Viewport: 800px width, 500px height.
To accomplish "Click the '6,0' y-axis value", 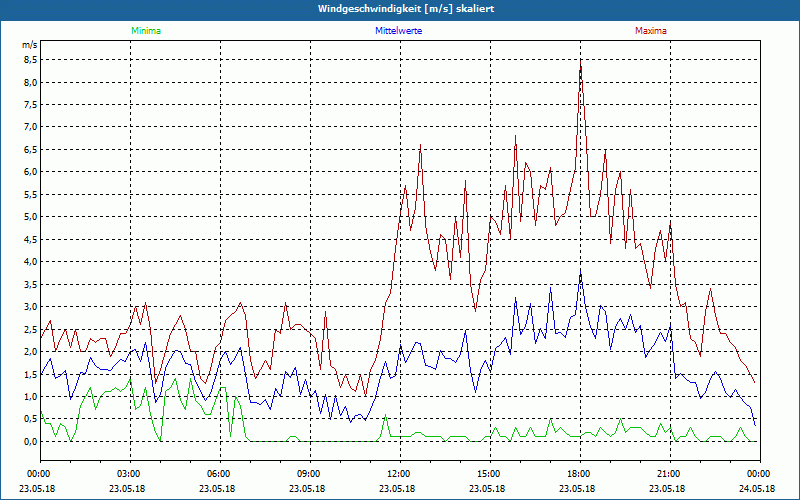I will (31, 172).
